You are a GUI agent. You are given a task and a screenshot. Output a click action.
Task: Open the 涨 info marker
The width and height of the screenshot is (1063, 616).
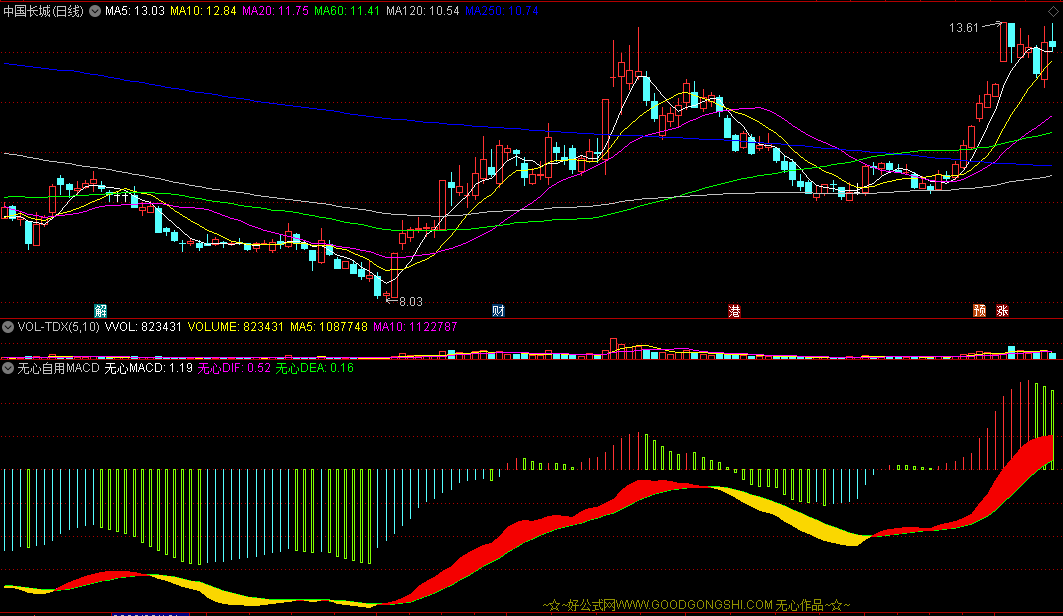(x=1003, y=311)
